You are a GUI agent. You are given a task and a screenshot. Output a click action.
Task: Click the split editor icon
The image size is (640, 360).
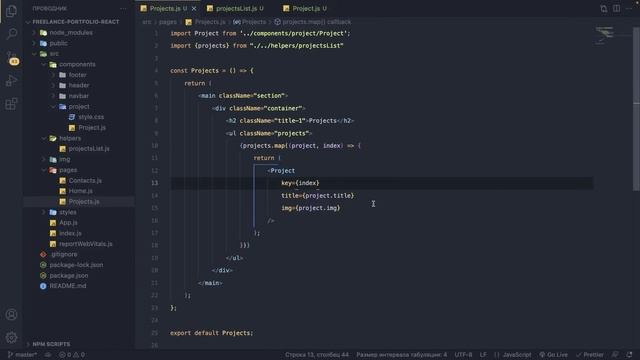coord(616,9)
